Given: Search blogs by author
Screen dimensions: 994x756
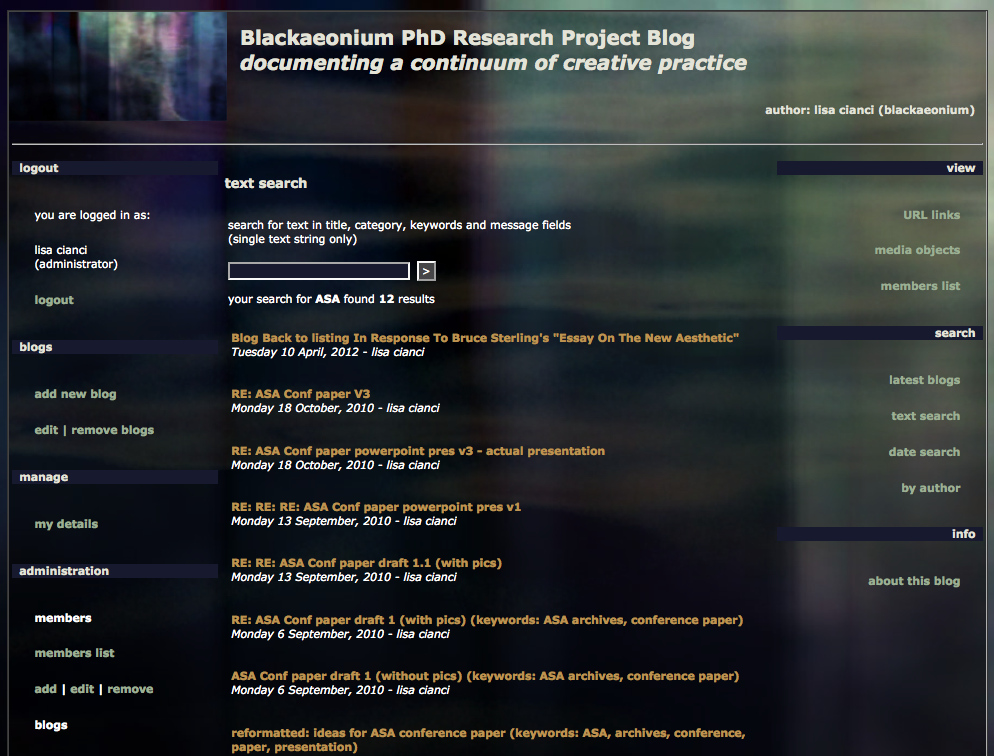Looking at the screenshot, I should coord(931,488).
